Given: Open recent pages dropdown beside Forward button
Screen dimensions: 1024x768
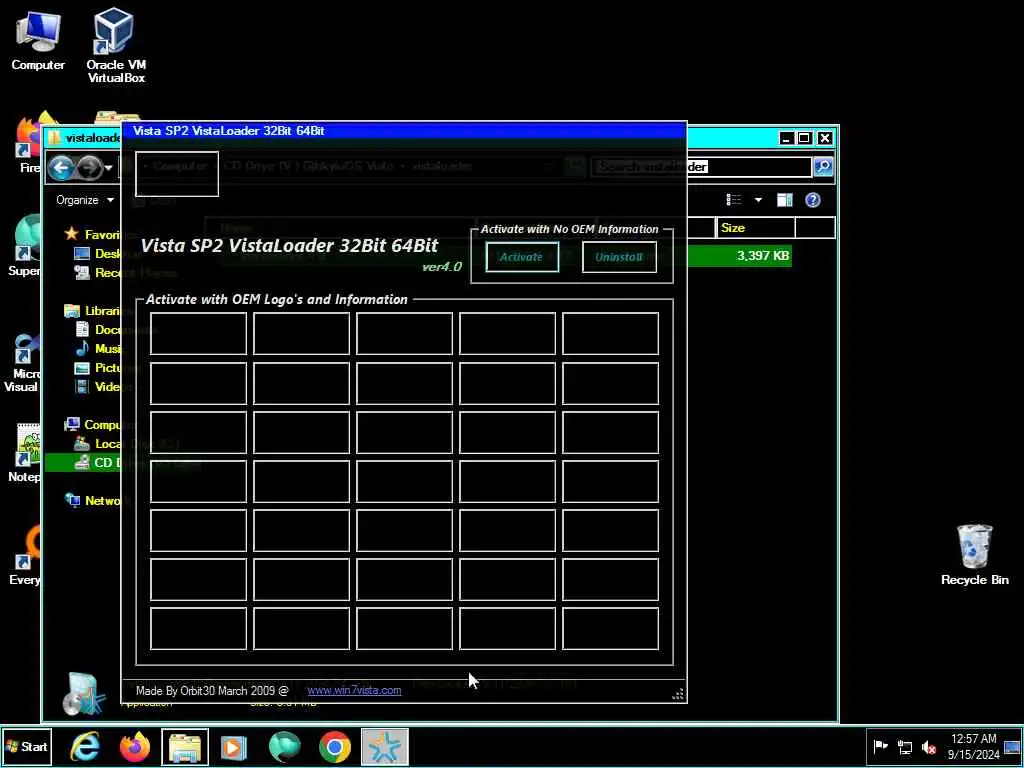Looking at the screenshot, I should point(108,168).
